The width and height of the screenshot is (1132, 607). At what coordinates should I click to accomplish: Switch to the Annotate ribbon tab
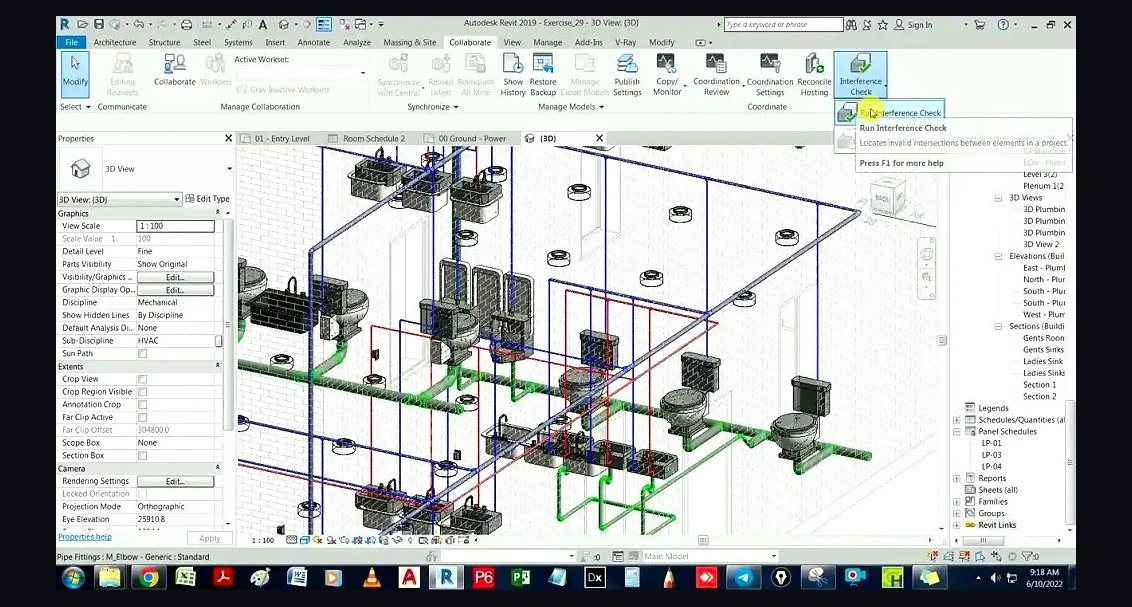click(313, 43)
